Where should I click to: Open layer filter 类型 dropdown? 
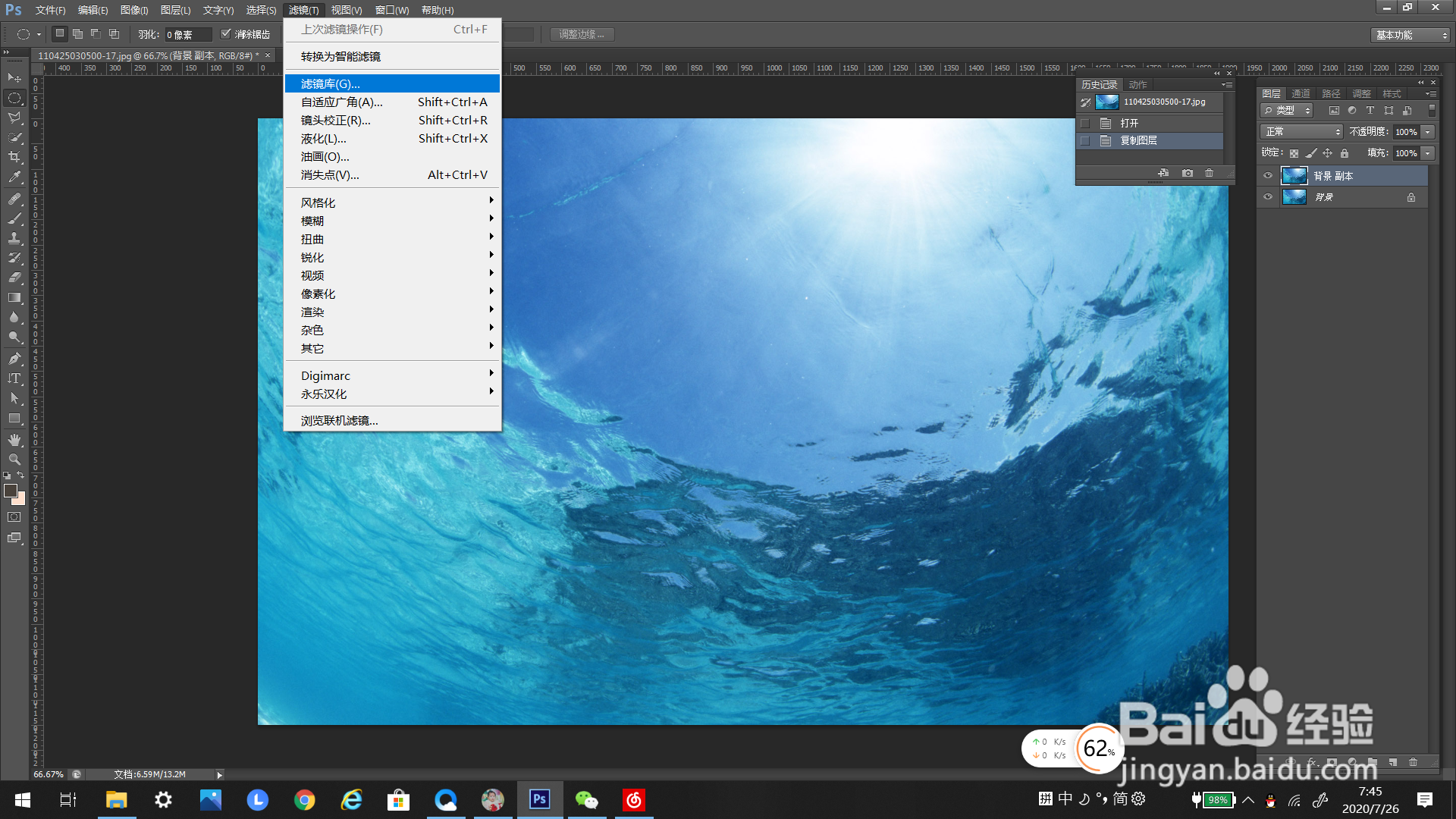pos(1286,111)
